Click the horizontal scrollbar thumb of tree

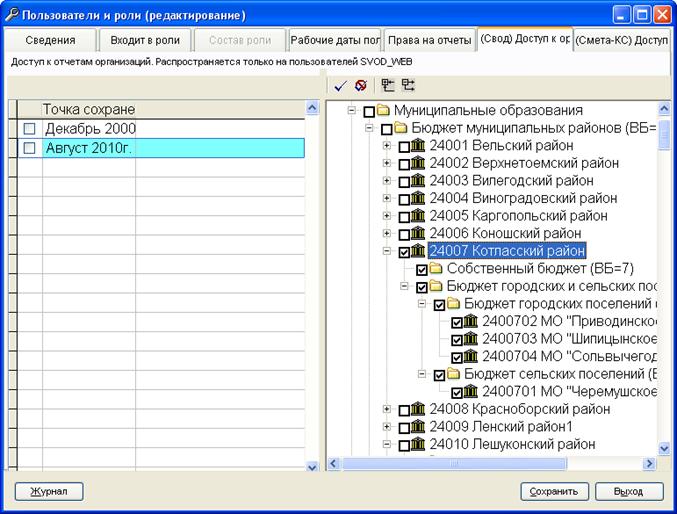tap(454, 463)
